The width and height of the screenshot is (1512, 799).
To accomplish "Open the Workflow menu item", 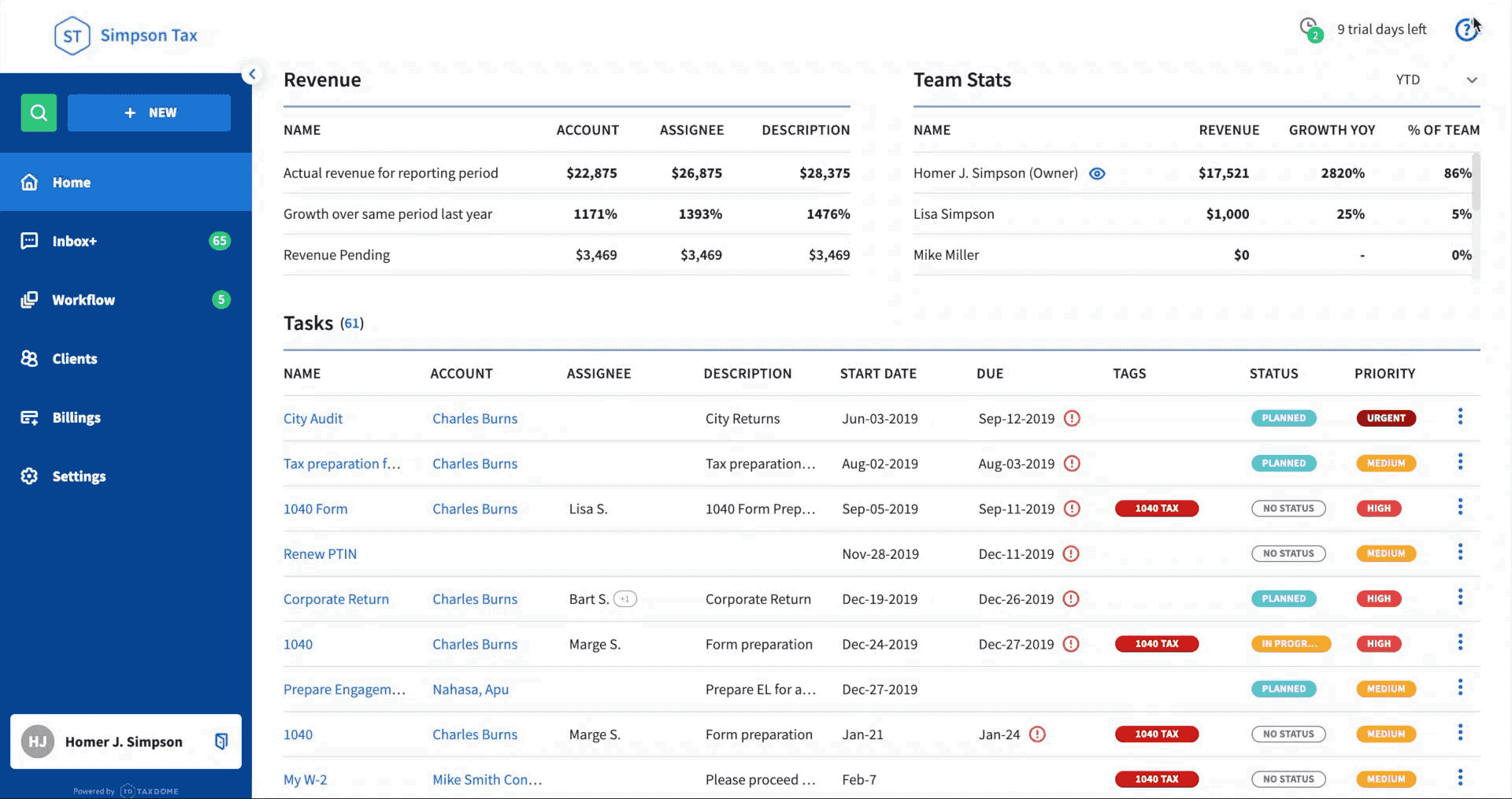I will [x=126, y=300].
